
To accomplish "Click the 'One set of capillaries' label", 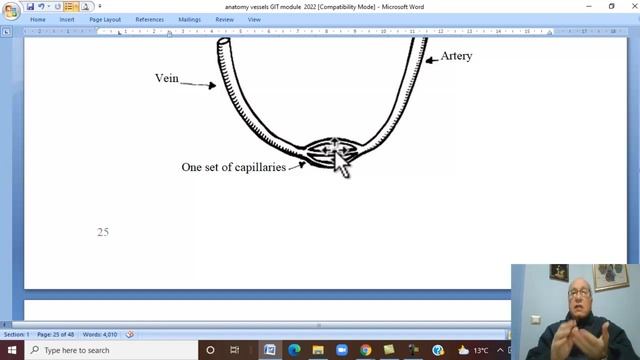I will pyautogui.click(x=233, y=167).
